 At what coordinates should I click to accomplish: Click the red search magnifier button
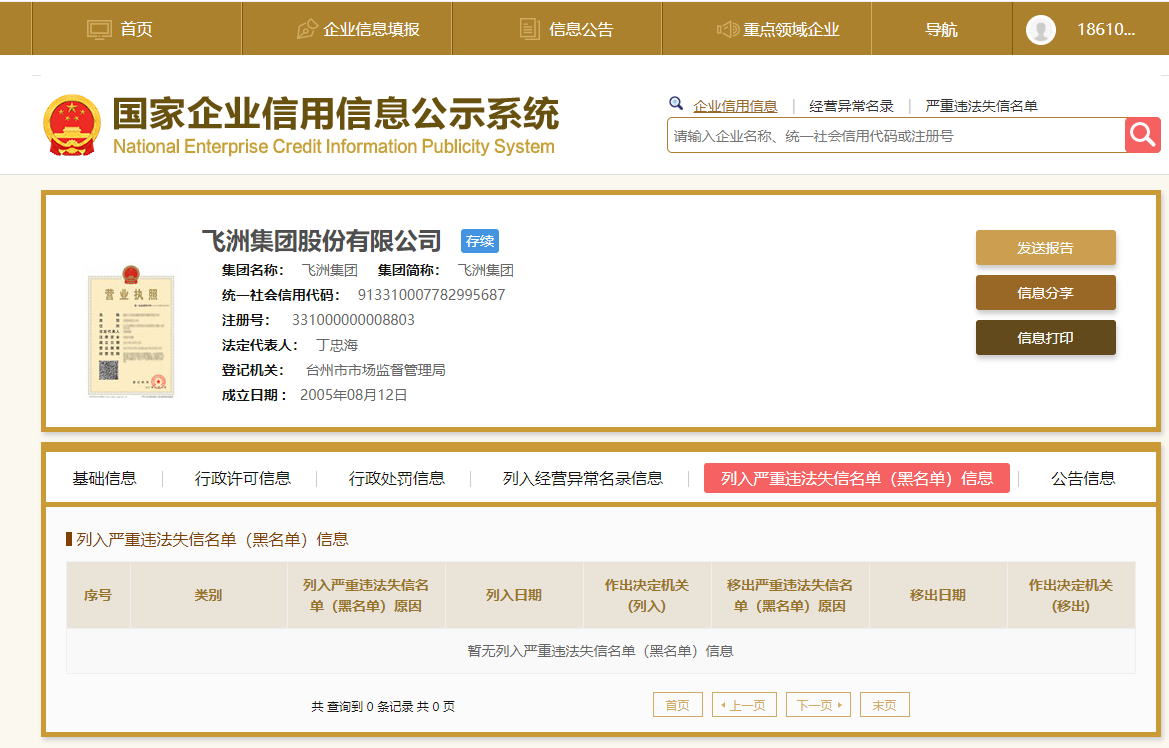(x=1142, y=135)
